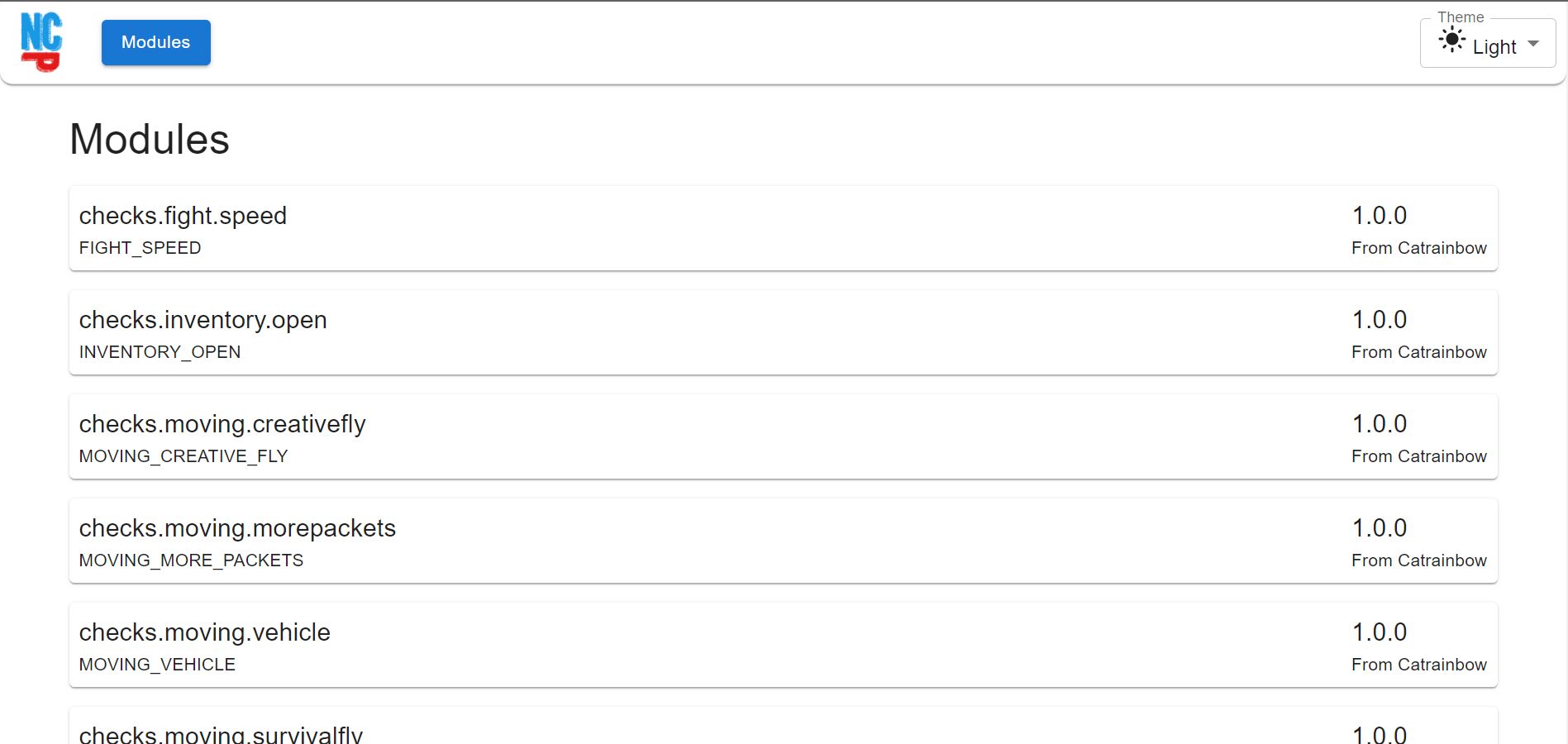Open the checks.inventory.open module
The width and height of the screenshot is (1568, 744).
(784, 332)
